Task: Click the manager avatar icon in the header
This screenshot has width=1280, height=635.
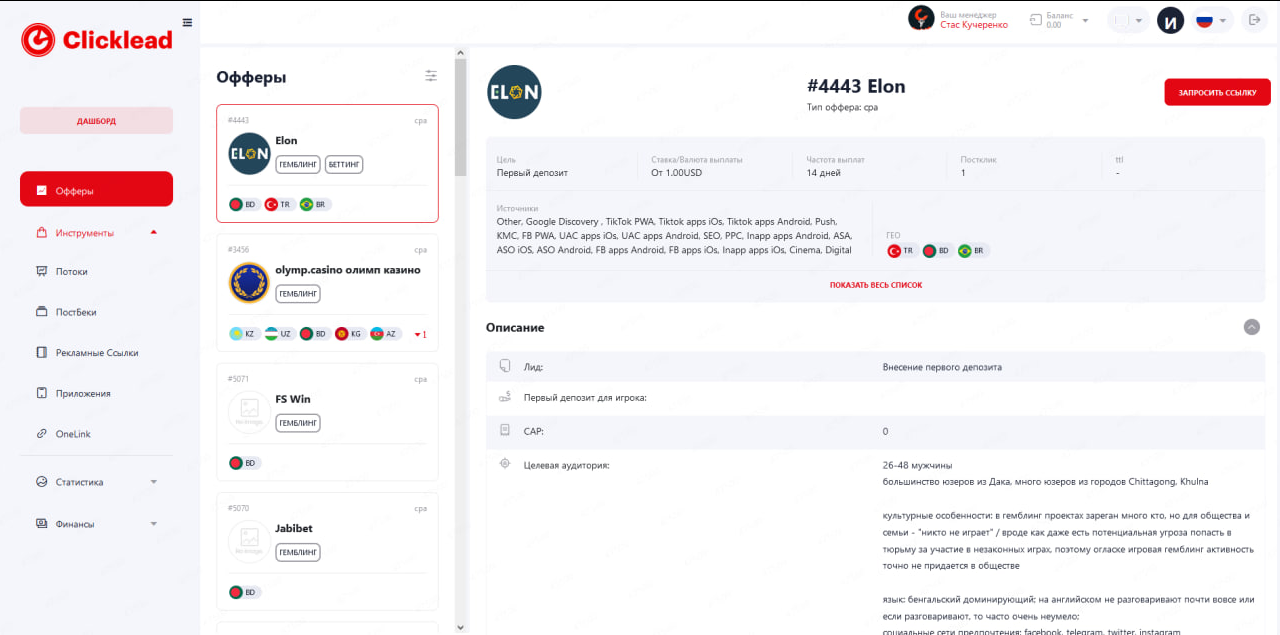Action: click(x=921, y=18)
